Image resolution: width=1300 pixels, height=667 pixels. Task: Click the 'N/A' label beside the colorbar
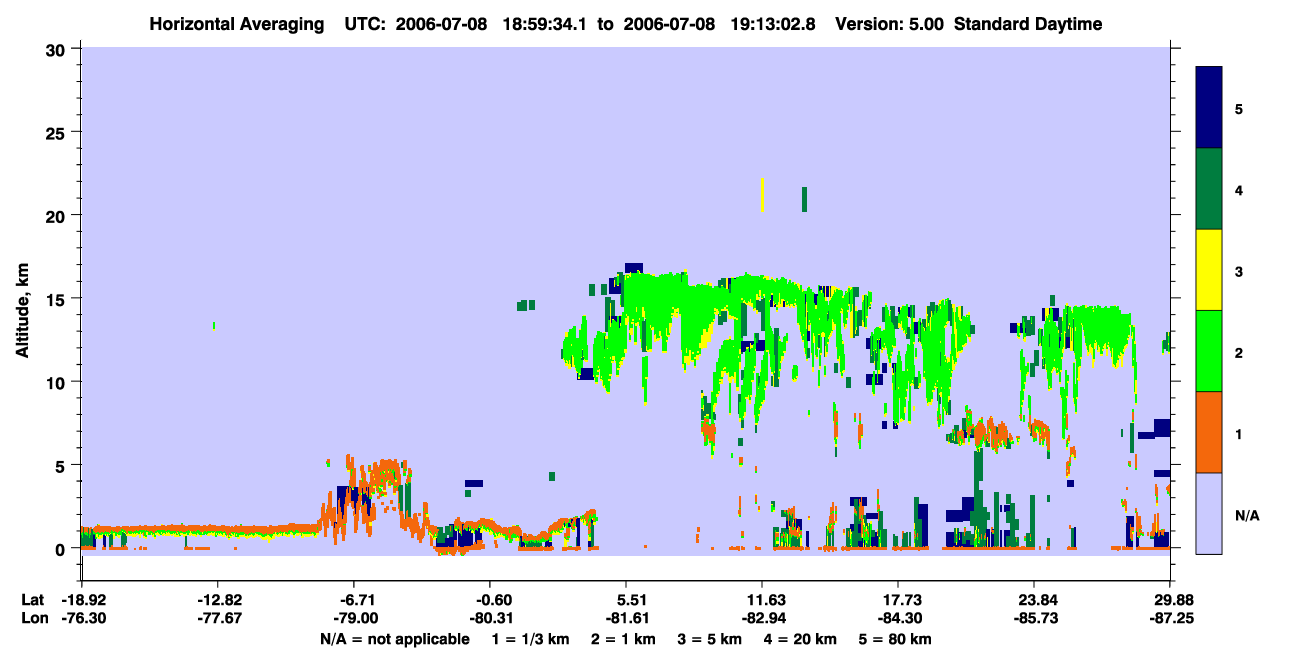click(1247, 515)
